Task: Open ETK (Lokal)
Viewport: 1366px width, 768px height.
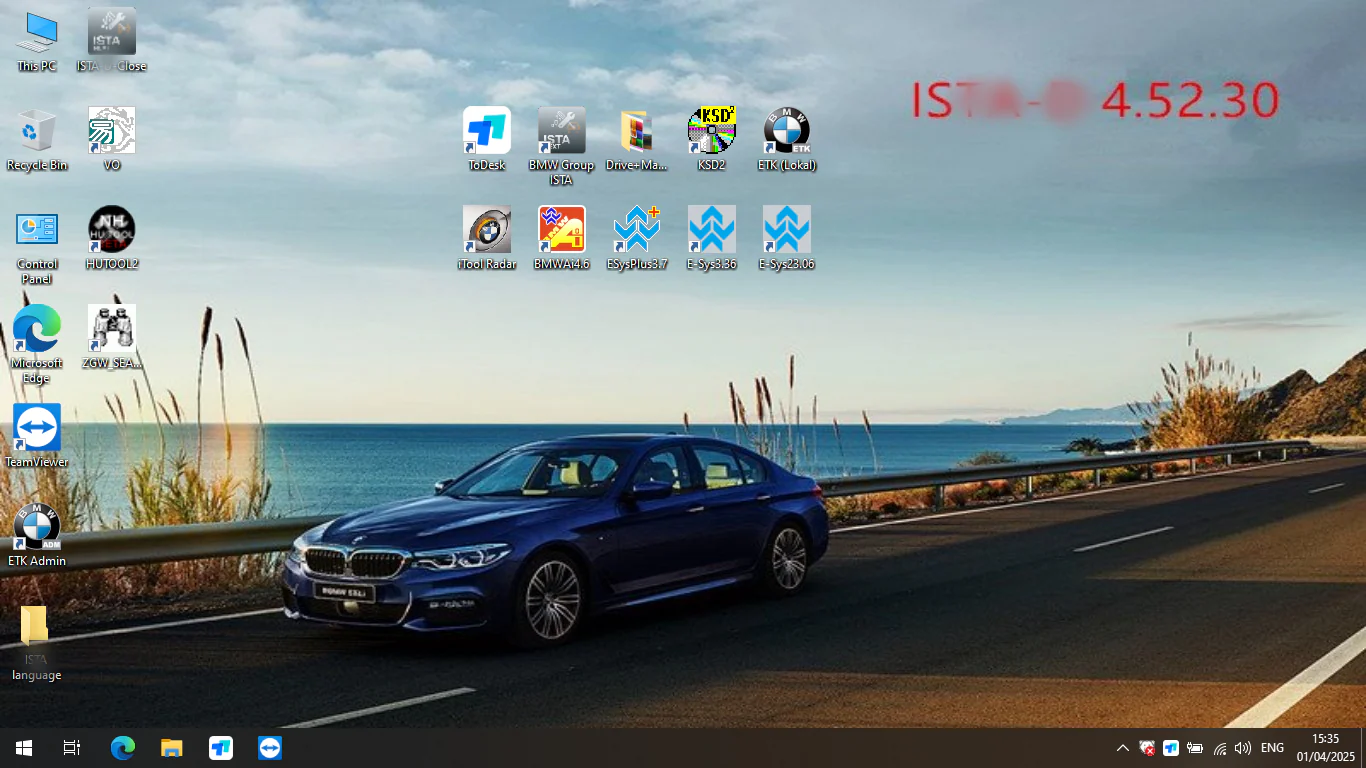Action: coord(787,130)
